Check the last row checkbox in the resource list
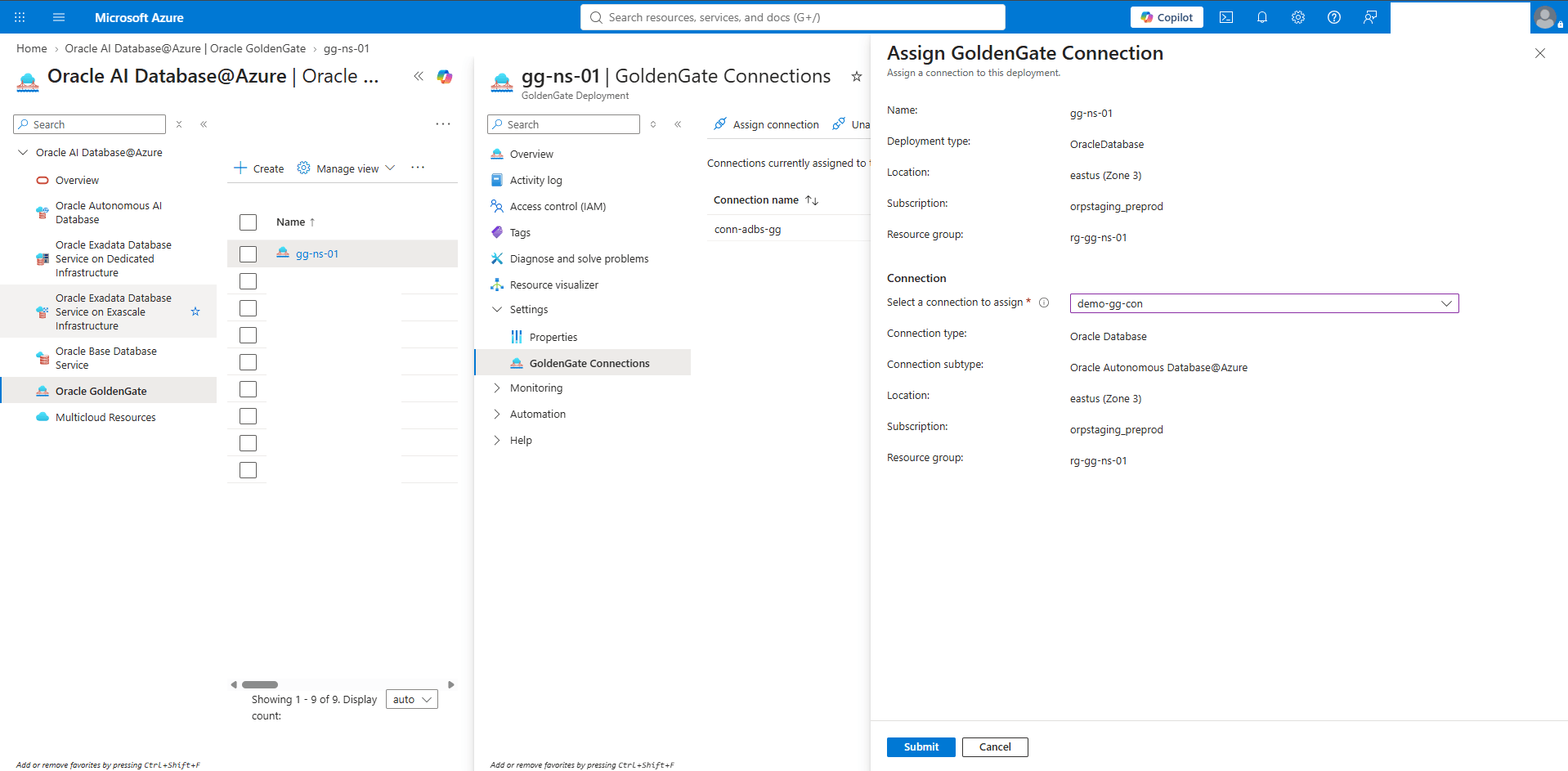Screen dimensions: 1568x771 [249, 470]
